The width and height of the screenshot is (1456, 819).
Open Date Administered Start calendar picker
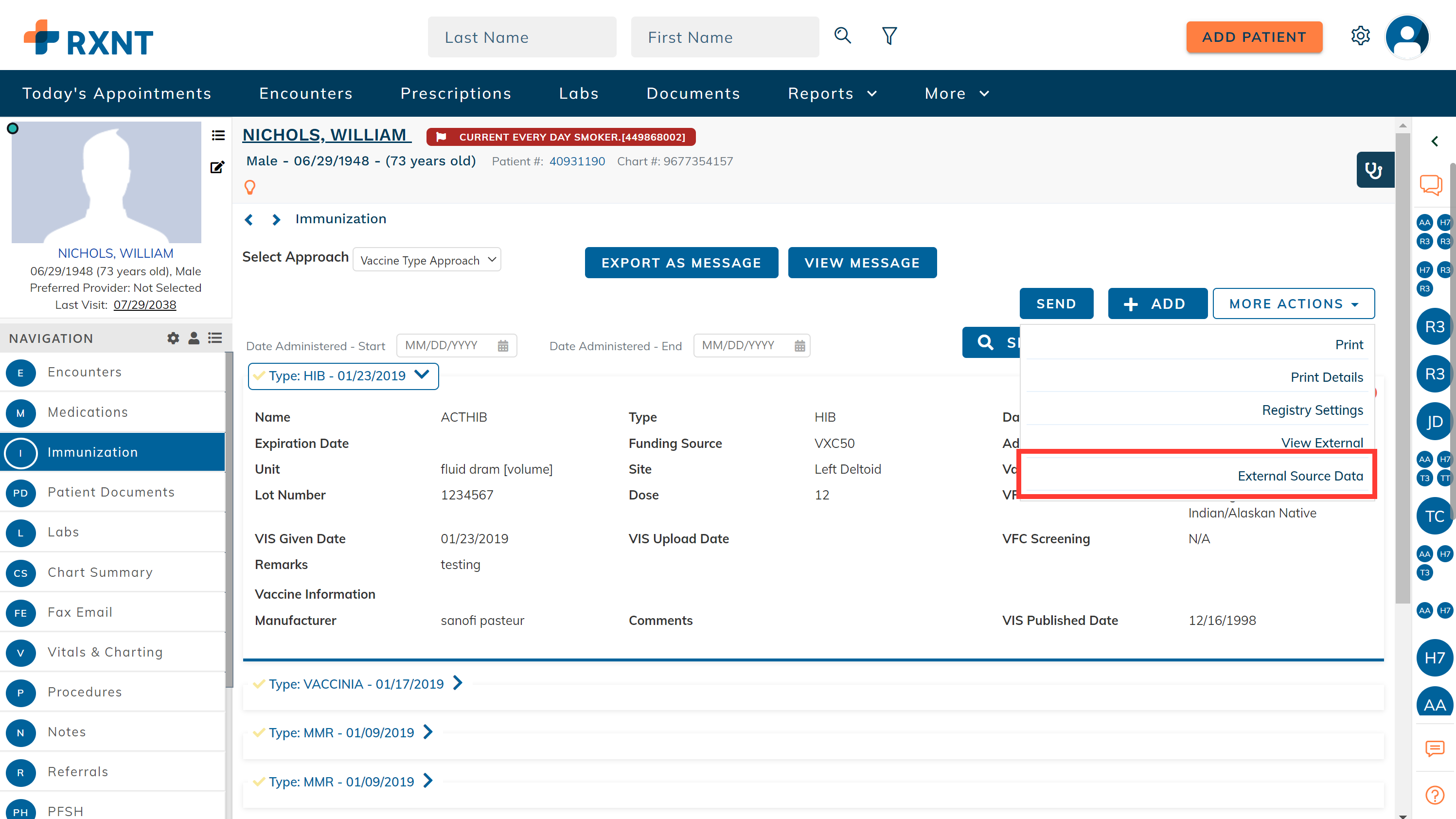[x=502, y=346]
